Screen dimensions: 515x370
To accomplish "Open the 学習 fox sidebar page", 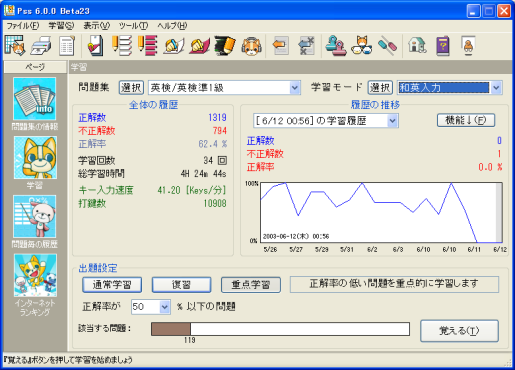I will coord(35,163).
